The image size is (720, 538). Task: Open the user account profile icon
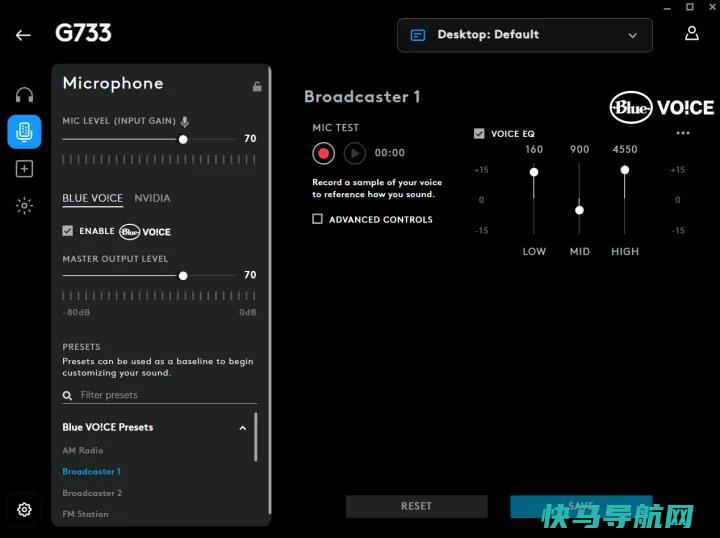692,34
